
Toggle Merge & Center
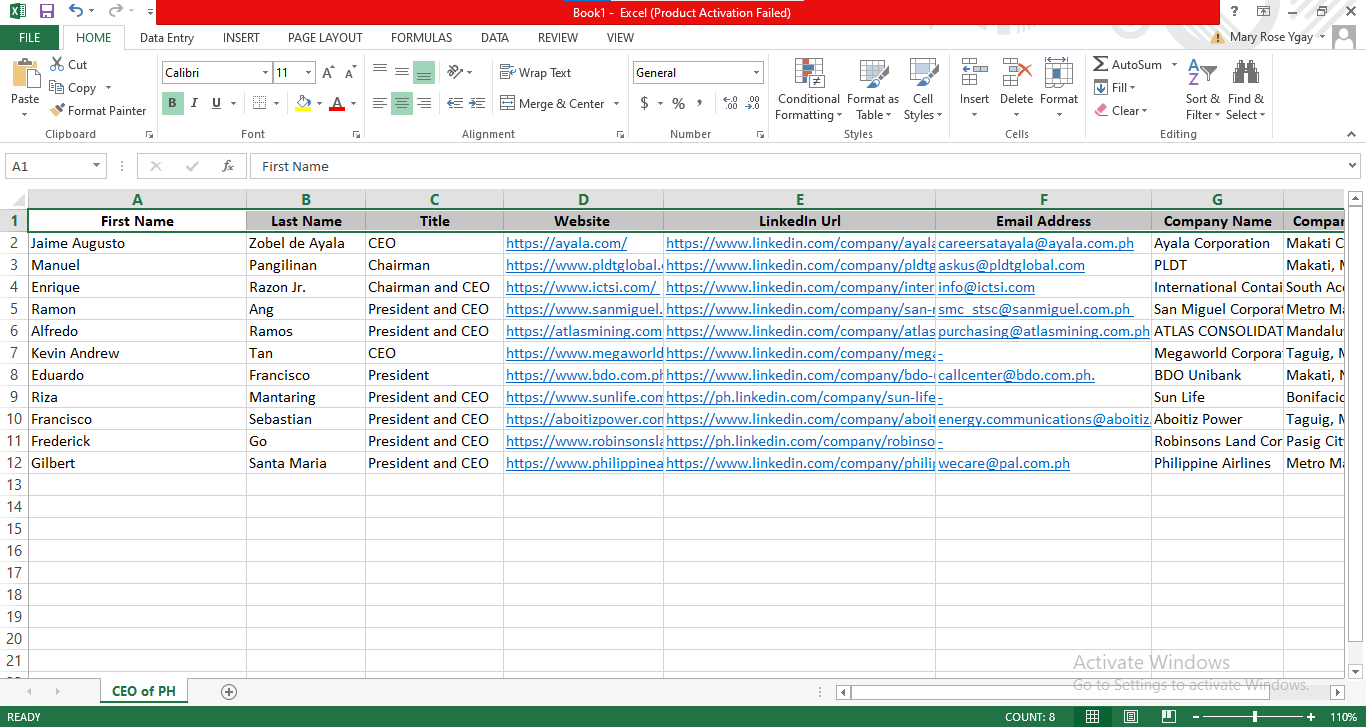tap(552, 103)
